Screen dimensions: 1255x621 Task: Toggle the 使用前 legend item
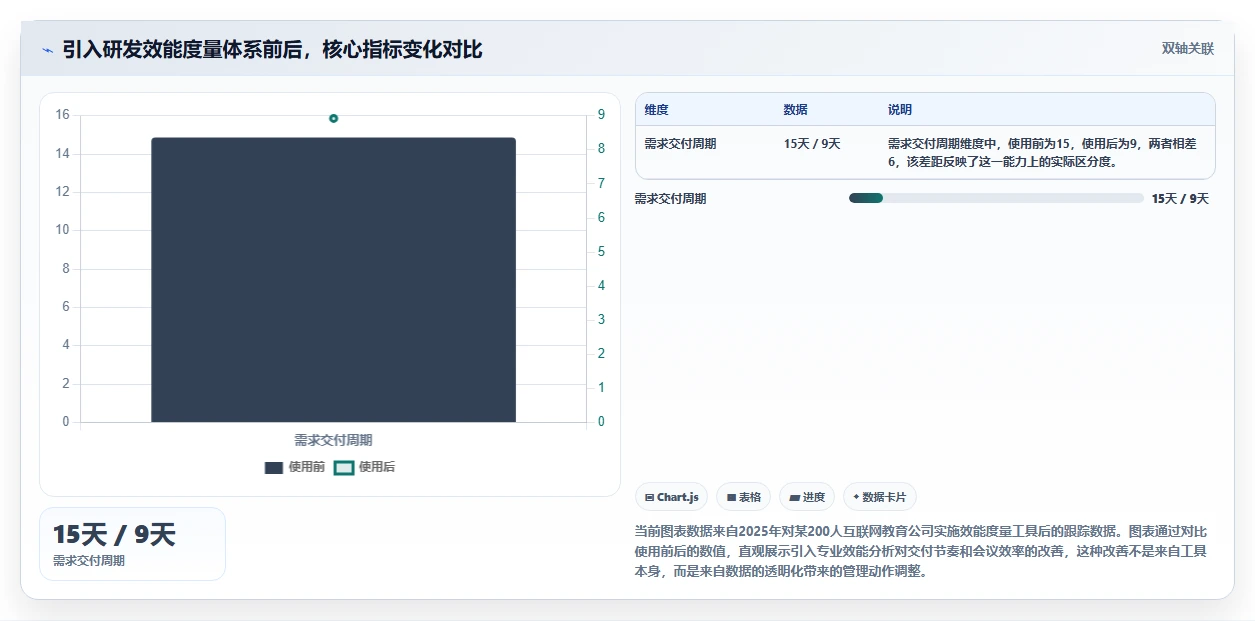pos(294,467)
